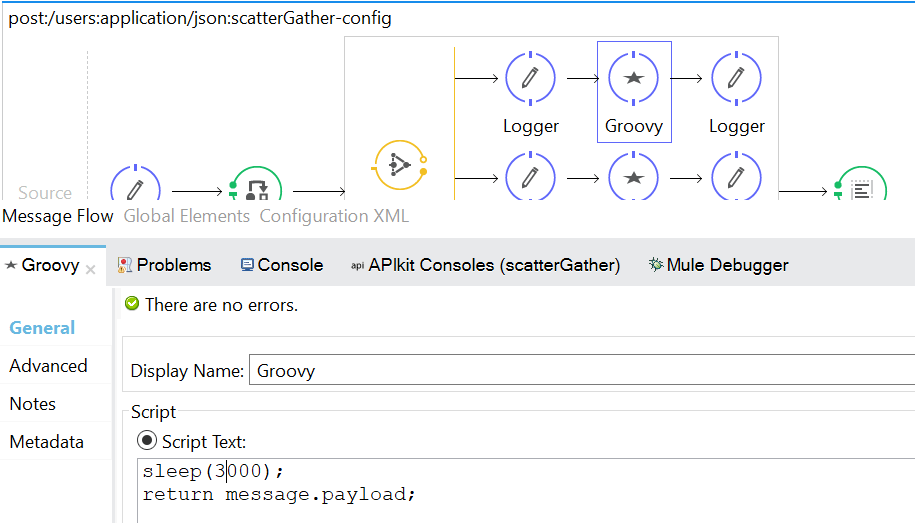This screenshot has height=523, width=915.
Task: Switch to the Problems tab
Action: click(164, 265)
